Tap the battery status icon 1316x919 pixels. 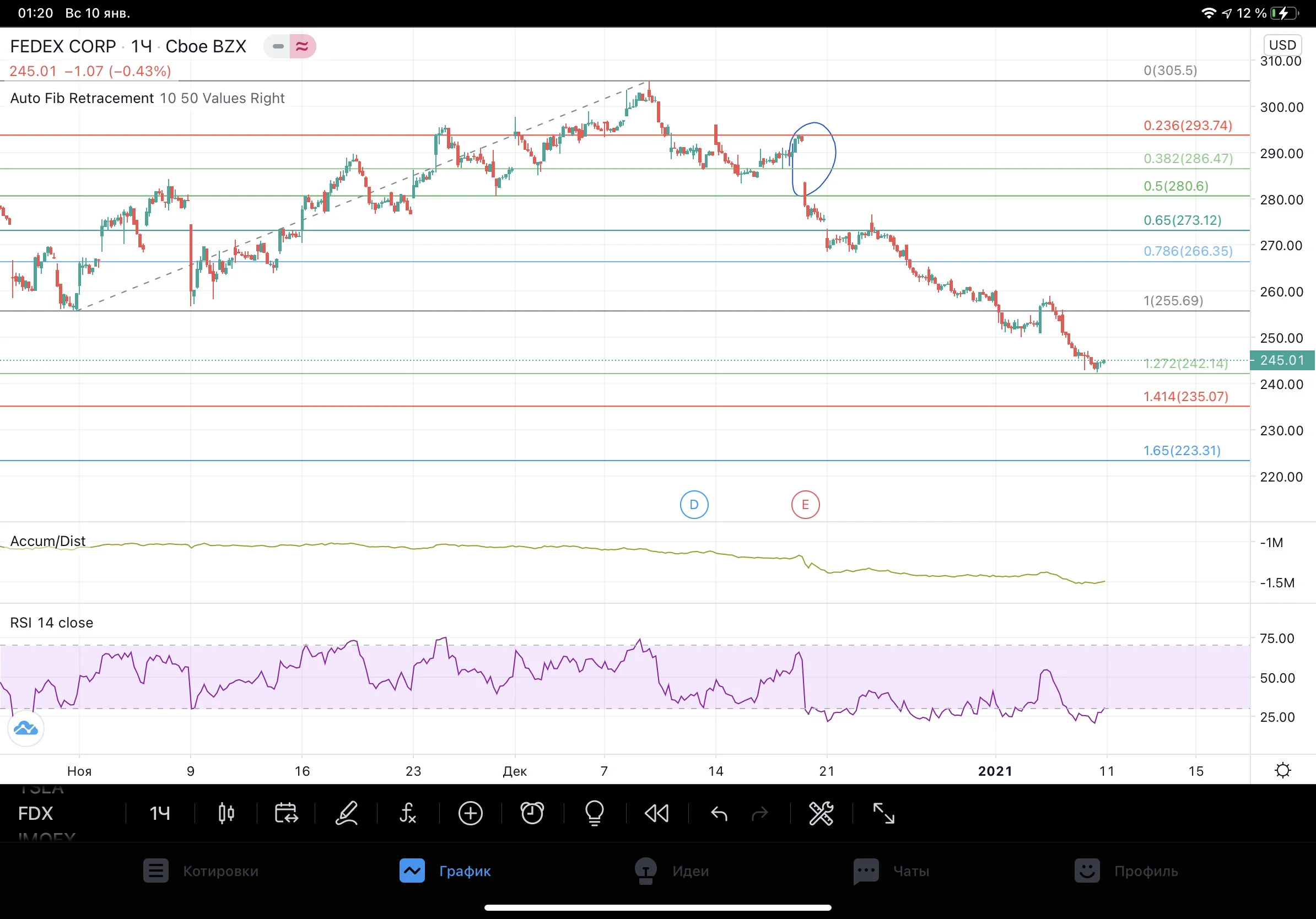click(x=1285, y=13)
